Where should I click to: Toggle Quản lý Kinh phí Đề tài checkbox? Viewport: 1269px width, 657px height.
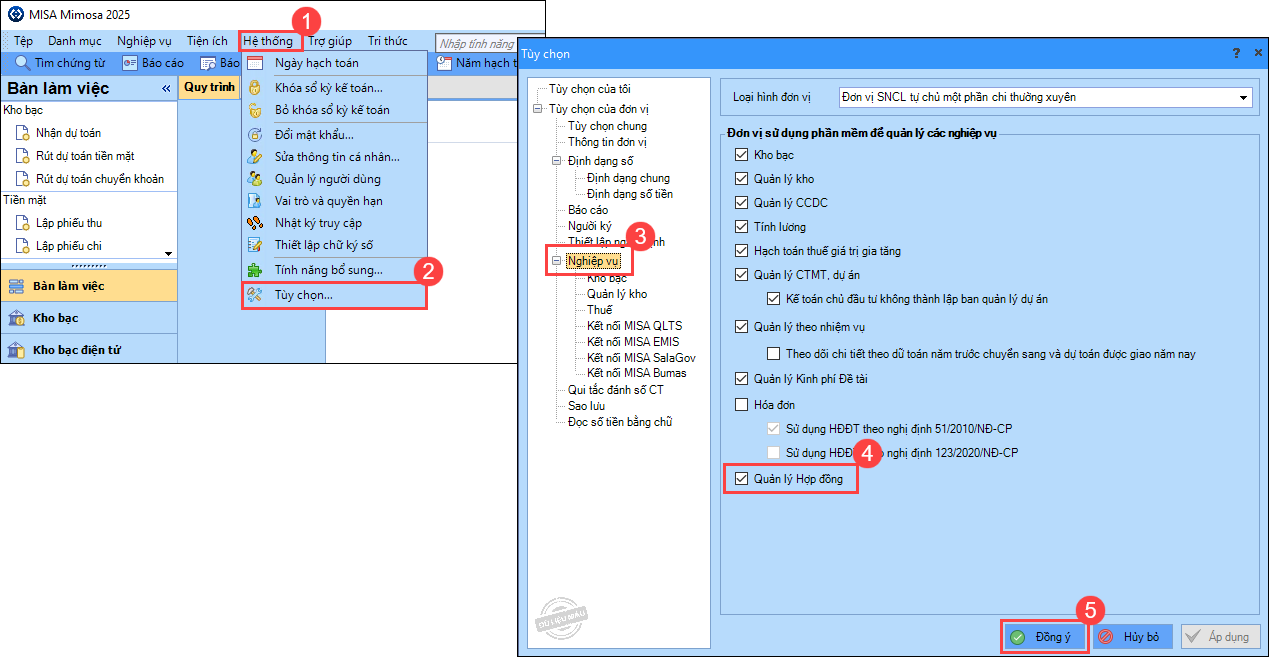741,378
